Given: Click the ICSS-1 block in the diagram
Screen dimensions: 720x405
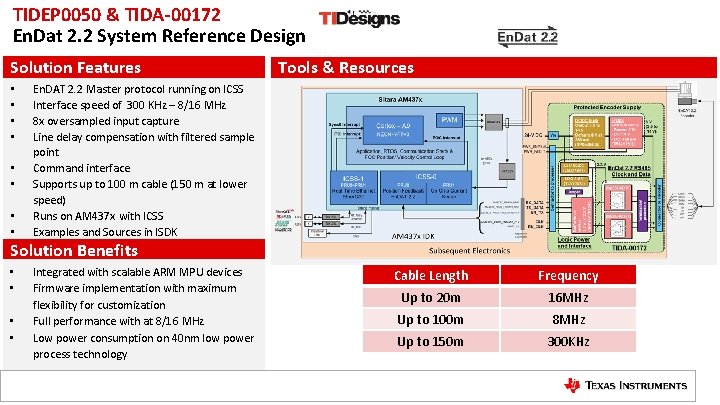Looking at the screenshot, I should [354, 187].
